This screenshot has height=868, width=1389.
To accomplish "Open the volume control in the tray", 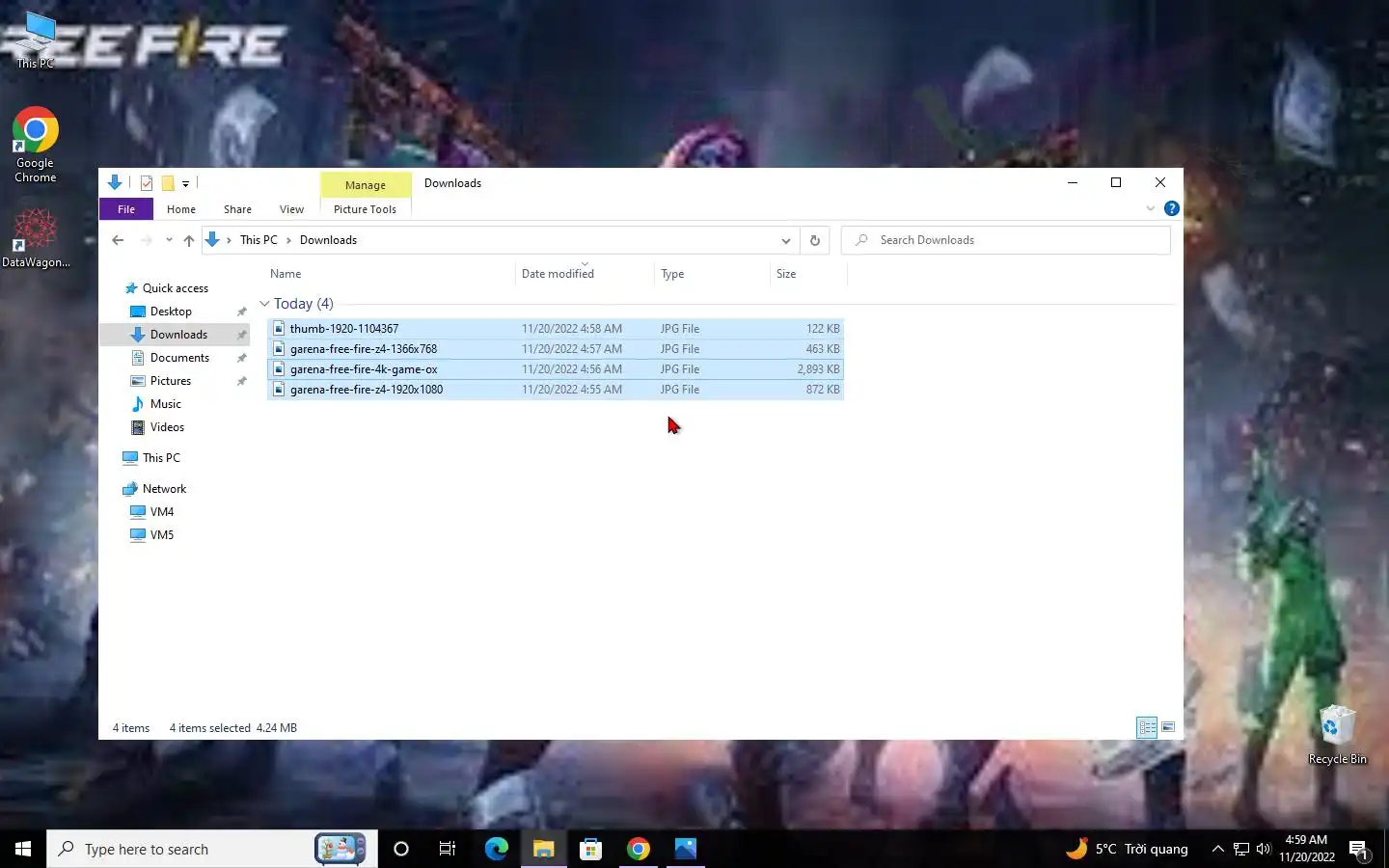I will tap(1264, 849).
